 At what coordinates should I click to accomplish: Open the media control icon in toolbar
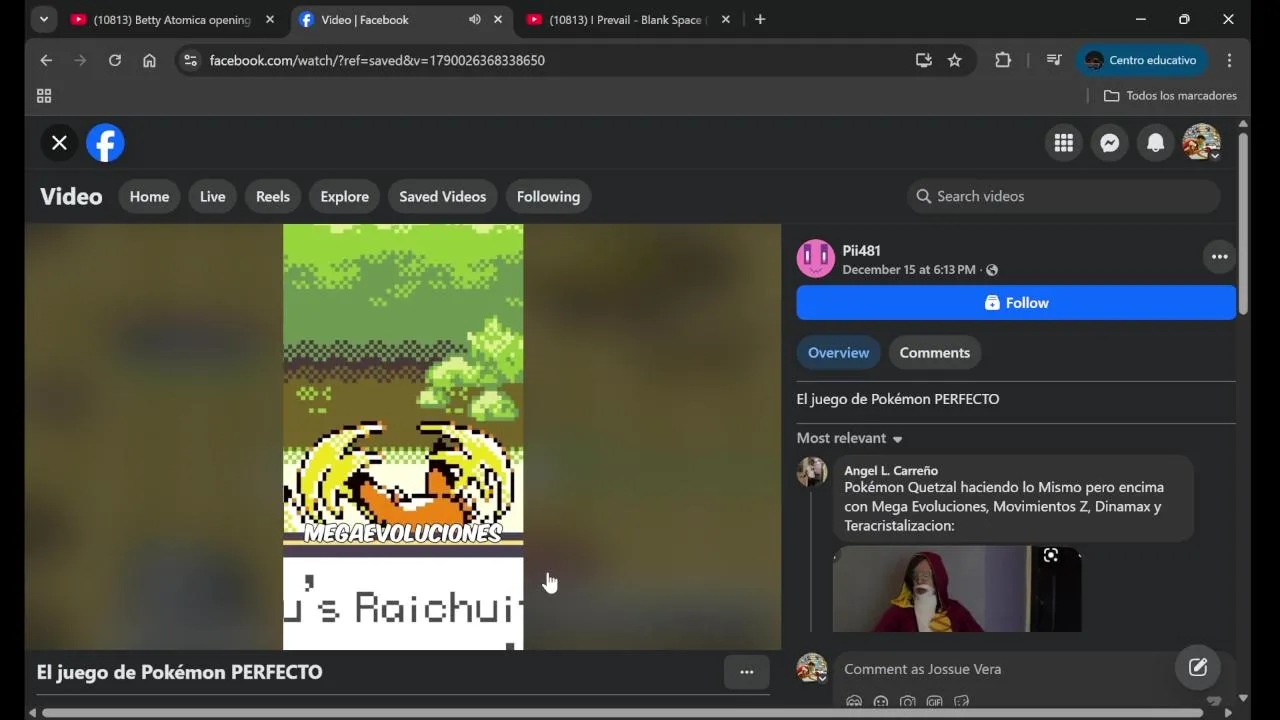(1054, 61)
